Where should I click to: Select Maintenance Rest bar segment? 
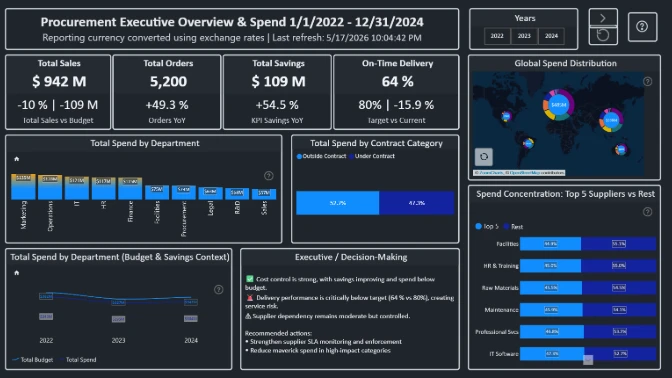tap(619, 310)
